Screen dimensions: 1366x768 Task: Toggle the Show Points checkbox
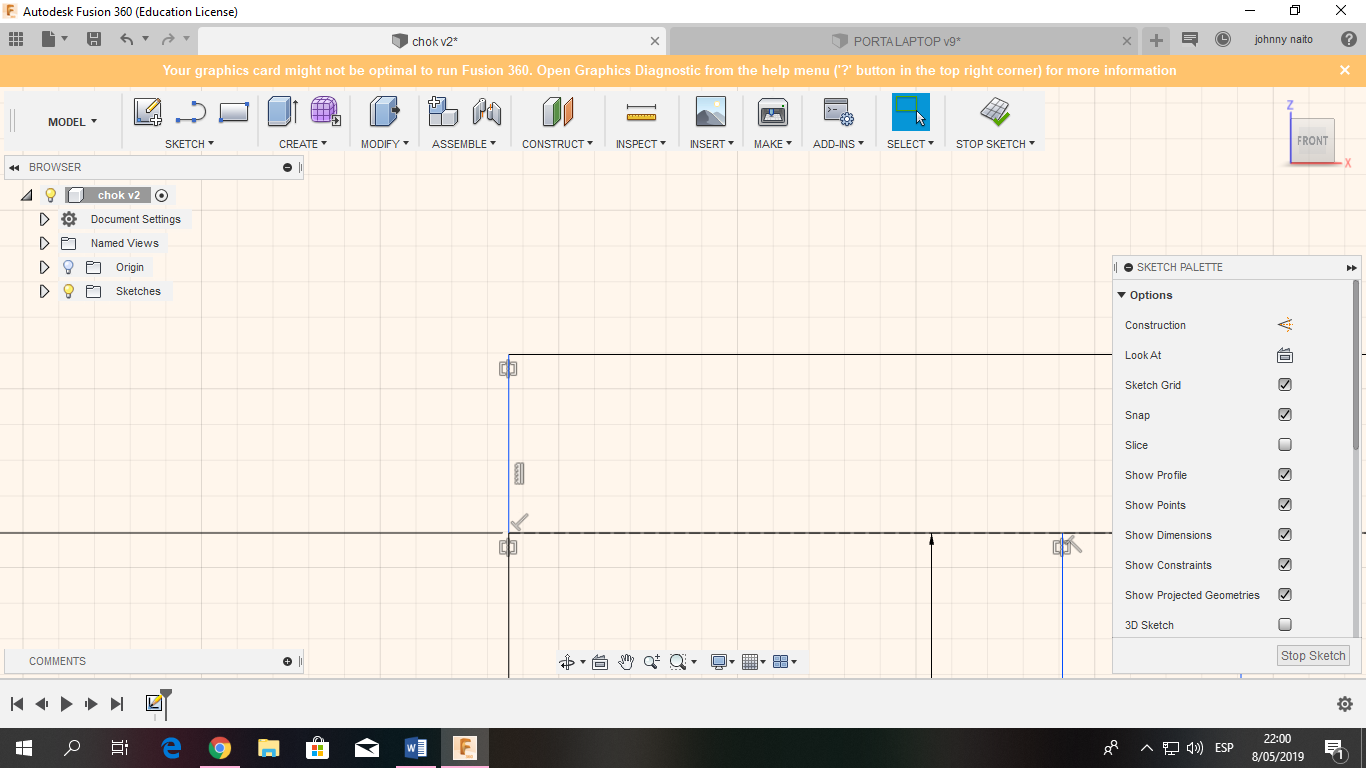pyautogui.click(x=1285, y=505)
